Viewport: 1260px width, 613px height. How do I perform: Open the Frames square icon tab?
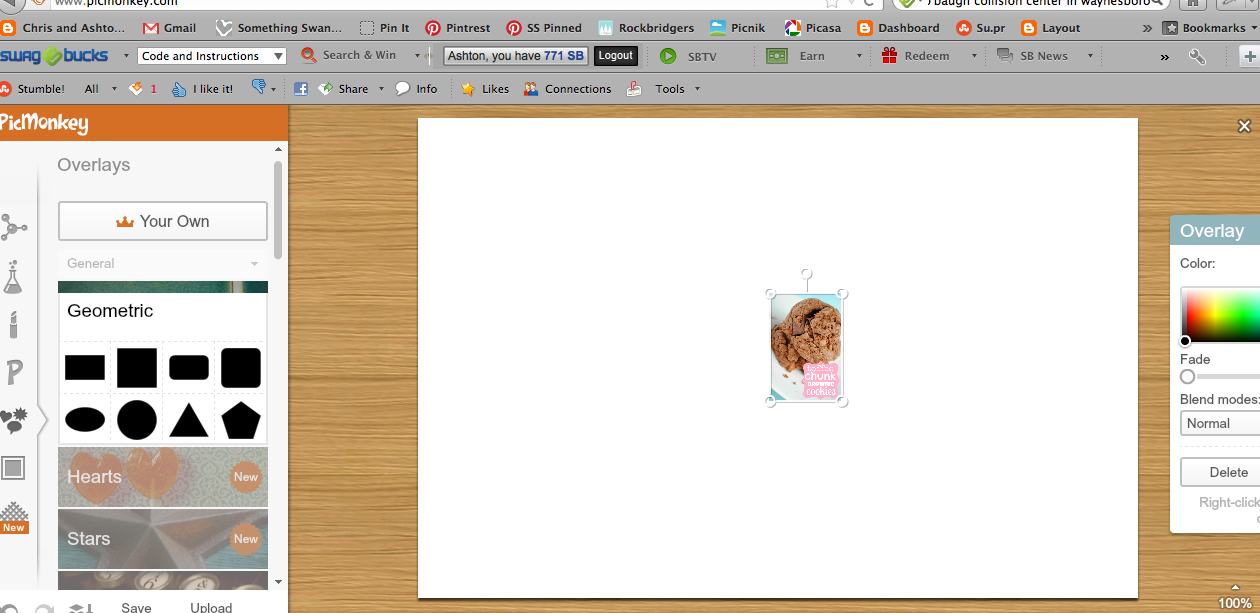tap(12, 468)
